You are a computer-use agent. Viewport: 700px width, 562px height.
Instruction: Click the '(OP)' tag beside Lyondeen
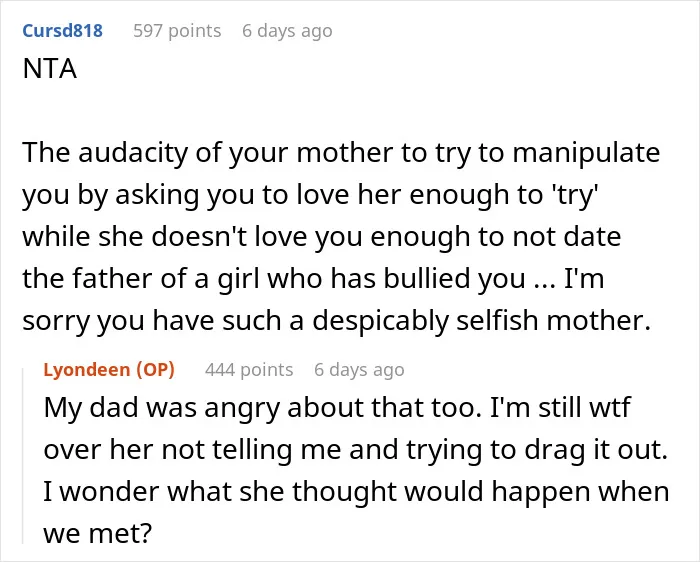click(x=155, y=370)
